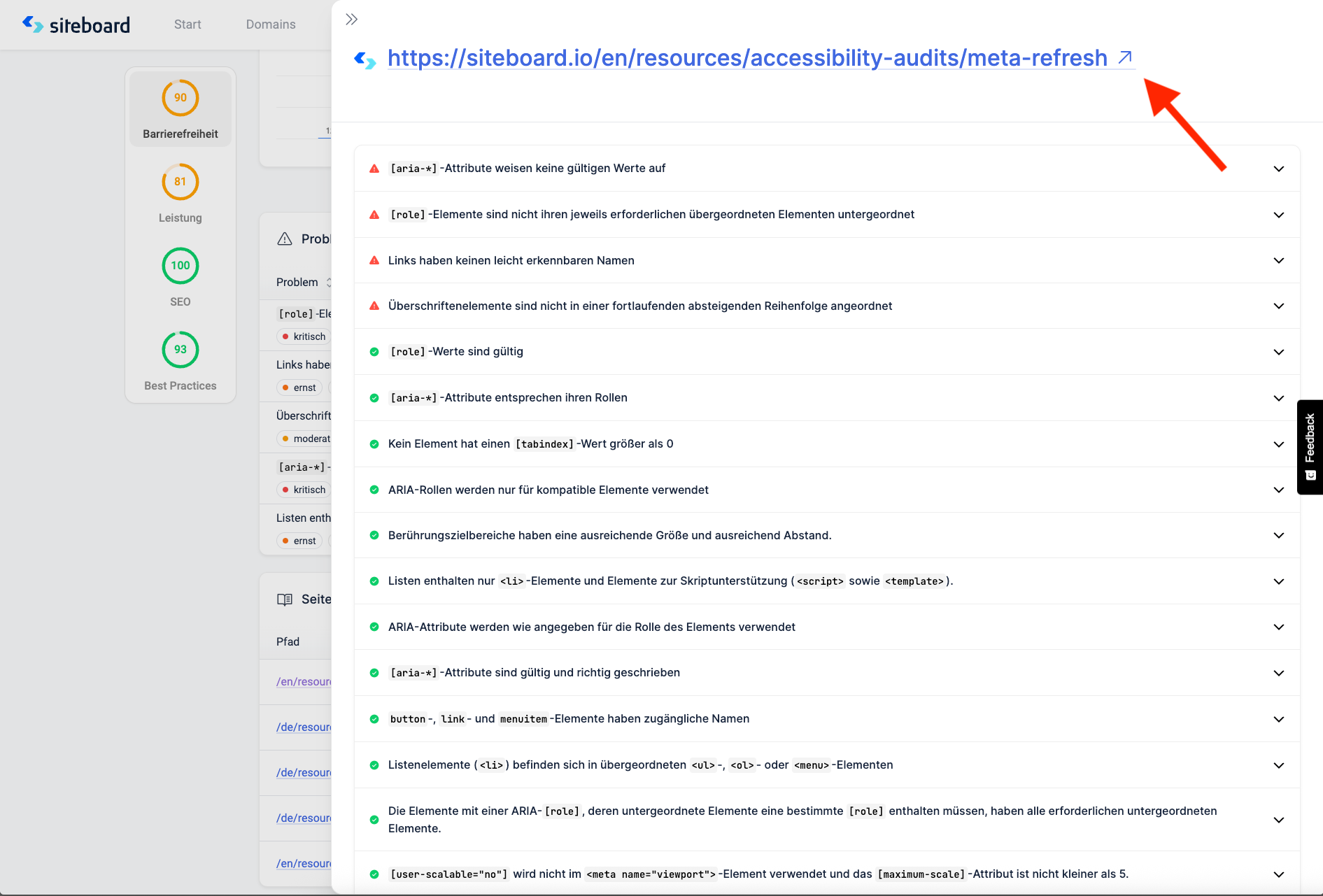Open the Domains menu item
This screenshot has height=896, width=1323.
pyautogui.click(x=271, y=24)
